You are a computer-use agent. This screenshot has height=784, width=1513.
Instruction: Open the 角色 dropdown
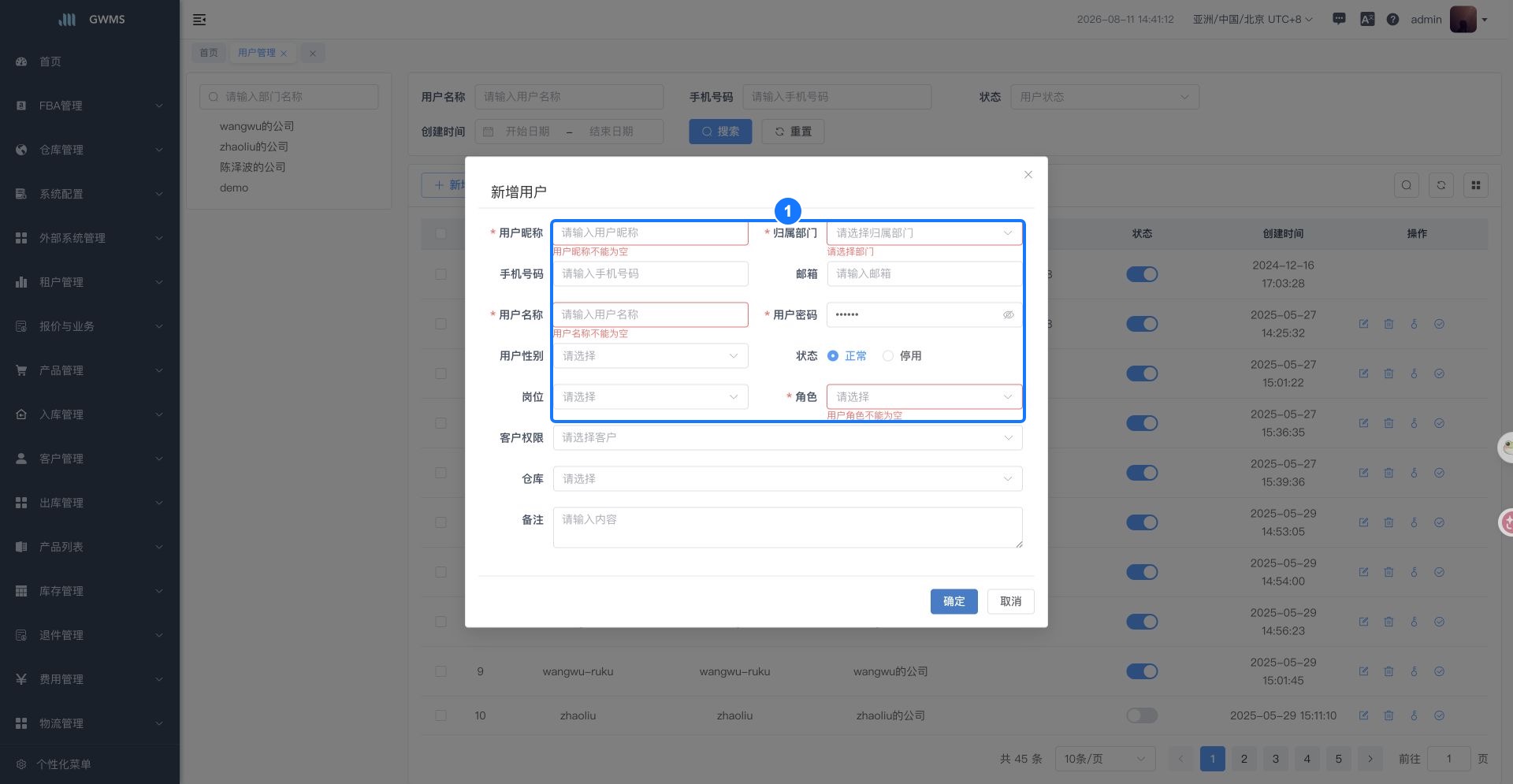tap(924, 397)
